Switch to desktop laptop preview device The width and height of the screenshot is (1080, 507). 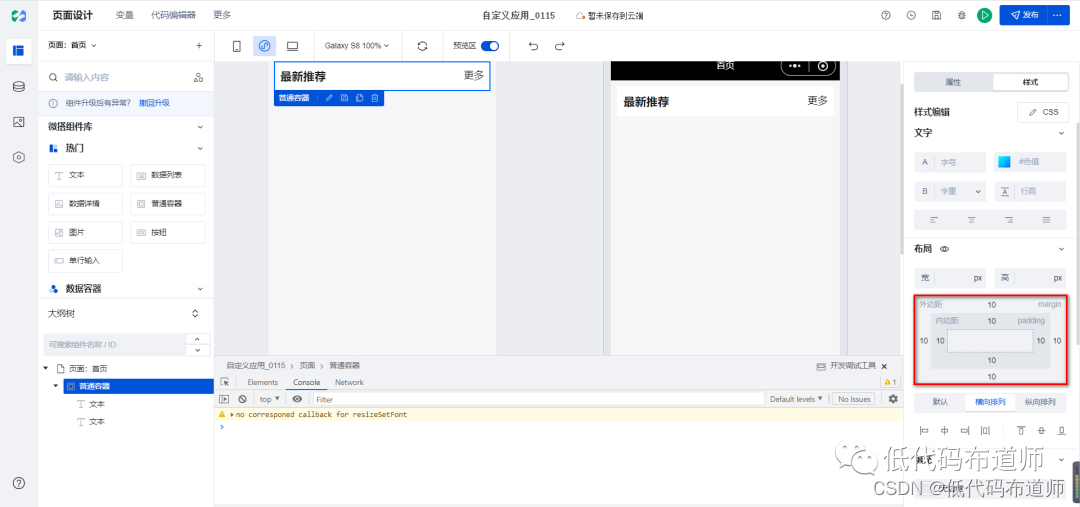(x=292, y=46)
